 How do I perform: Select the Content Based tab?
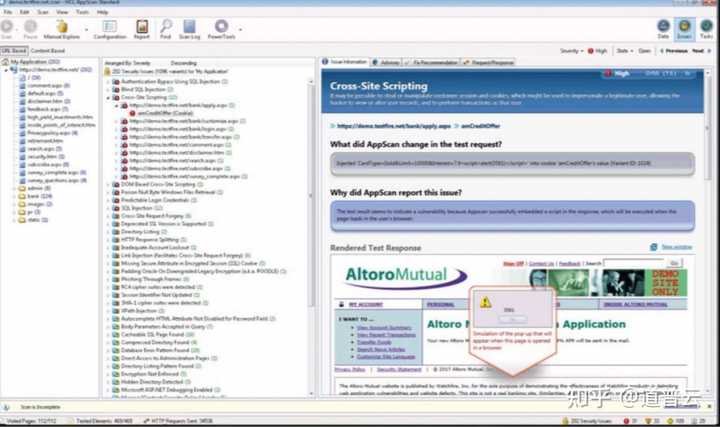click(x=48, y=51)
